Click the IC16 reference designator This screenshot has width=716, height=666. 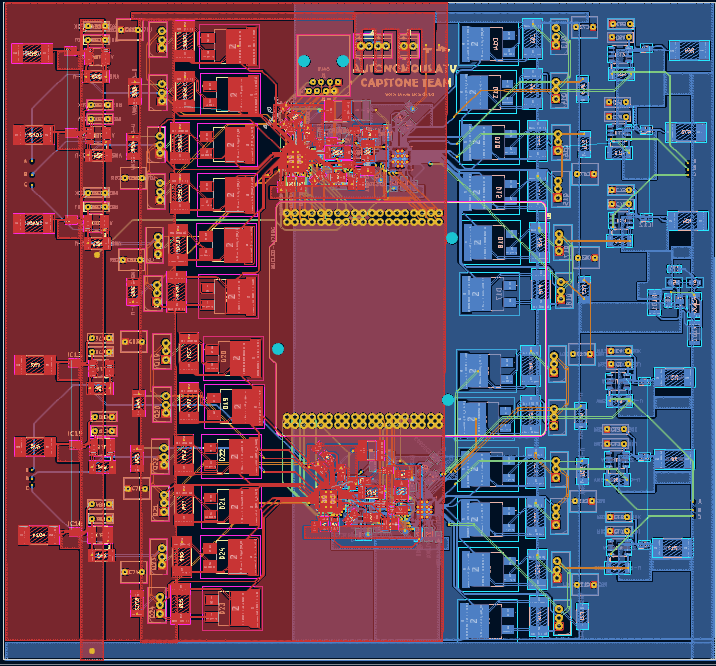coord(74,524)
